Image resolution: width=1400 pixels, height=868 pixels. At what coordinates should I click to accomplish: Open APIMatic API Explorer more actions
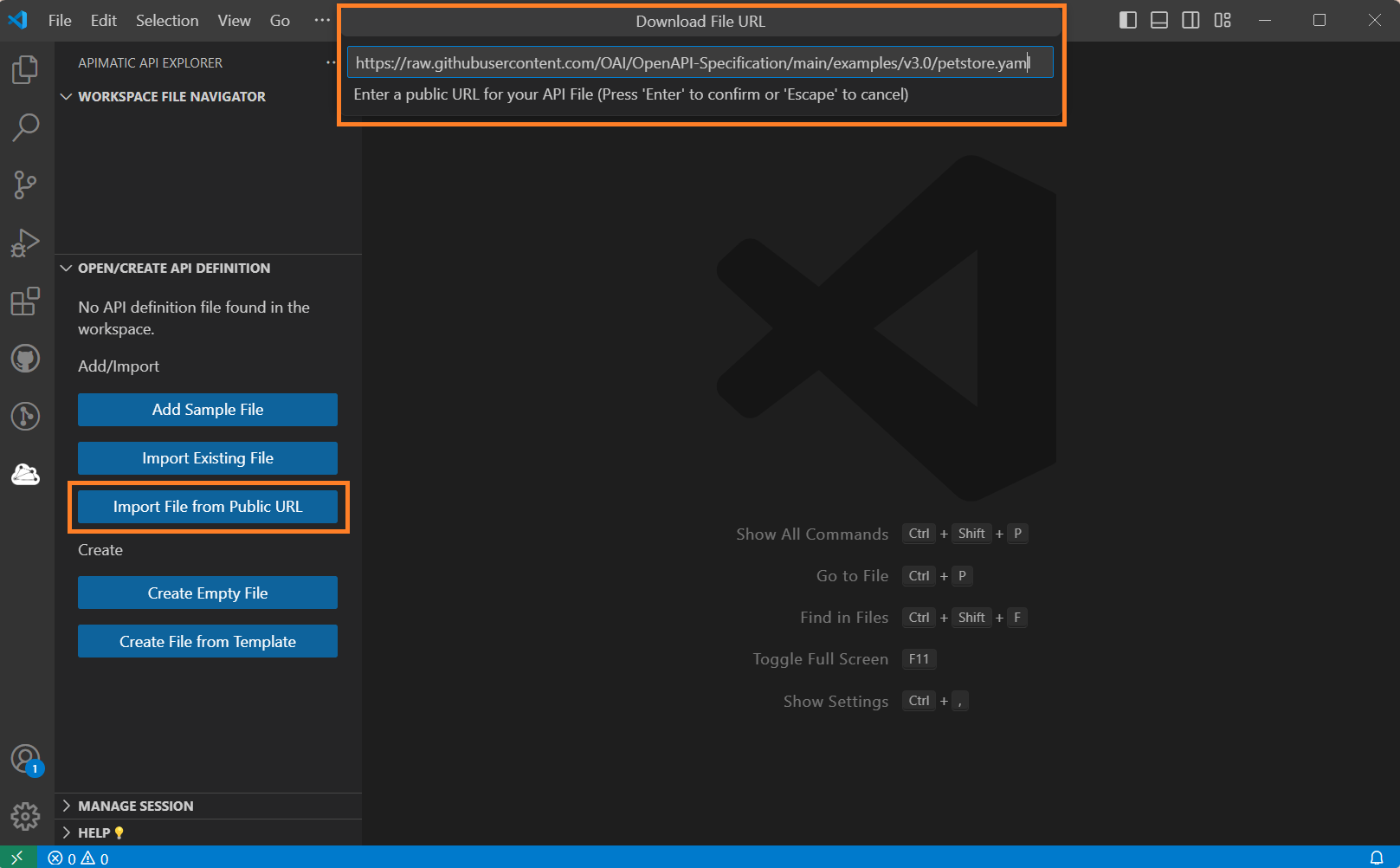(331, 62)
